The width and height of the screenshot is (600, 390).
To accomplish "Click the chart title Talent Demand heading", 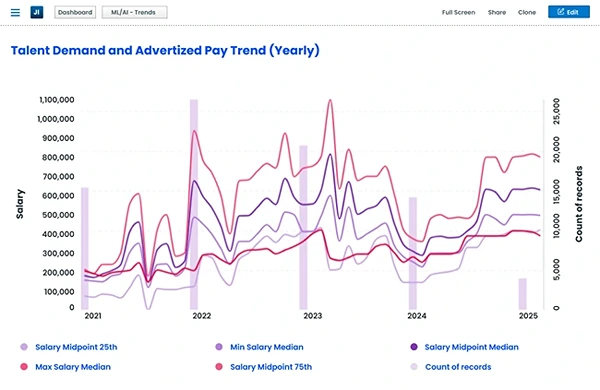I will (165, 50).
